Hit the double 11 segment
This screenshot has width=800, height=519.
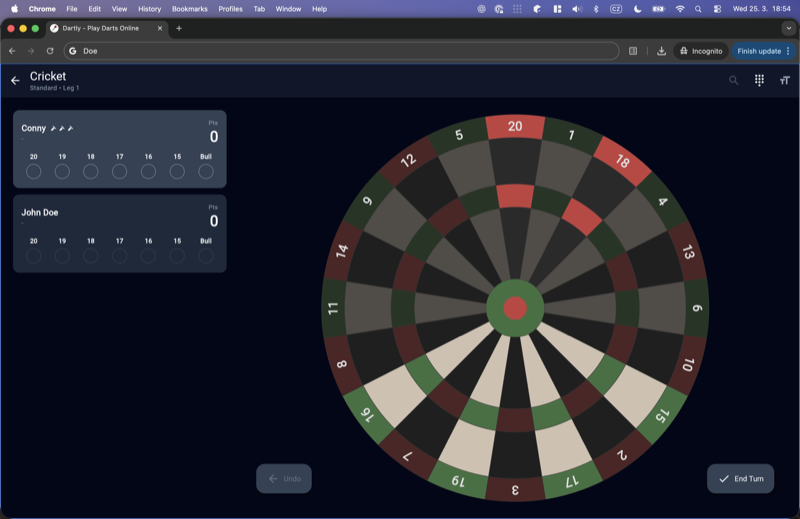coord(333,308)
